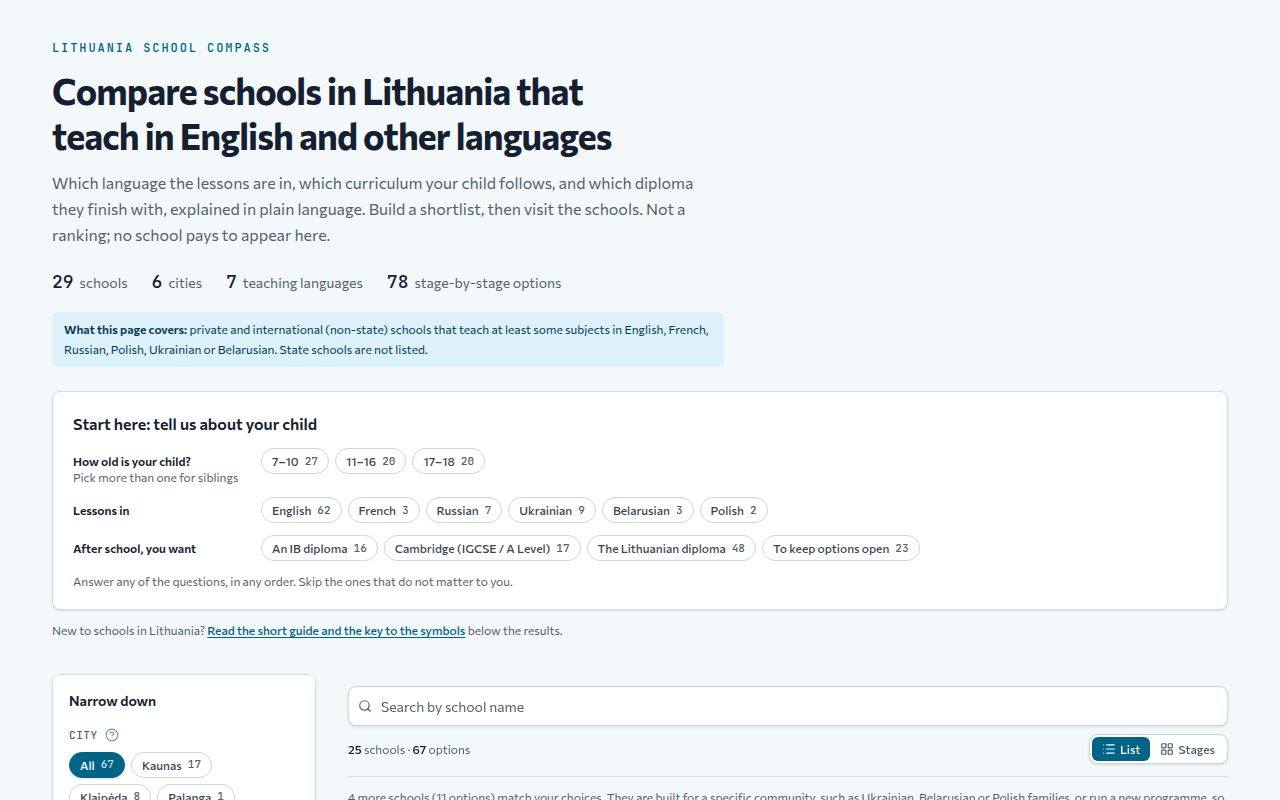Switch to Stages view
This screenshot has height=800, width=1280.
[1188, 749]
